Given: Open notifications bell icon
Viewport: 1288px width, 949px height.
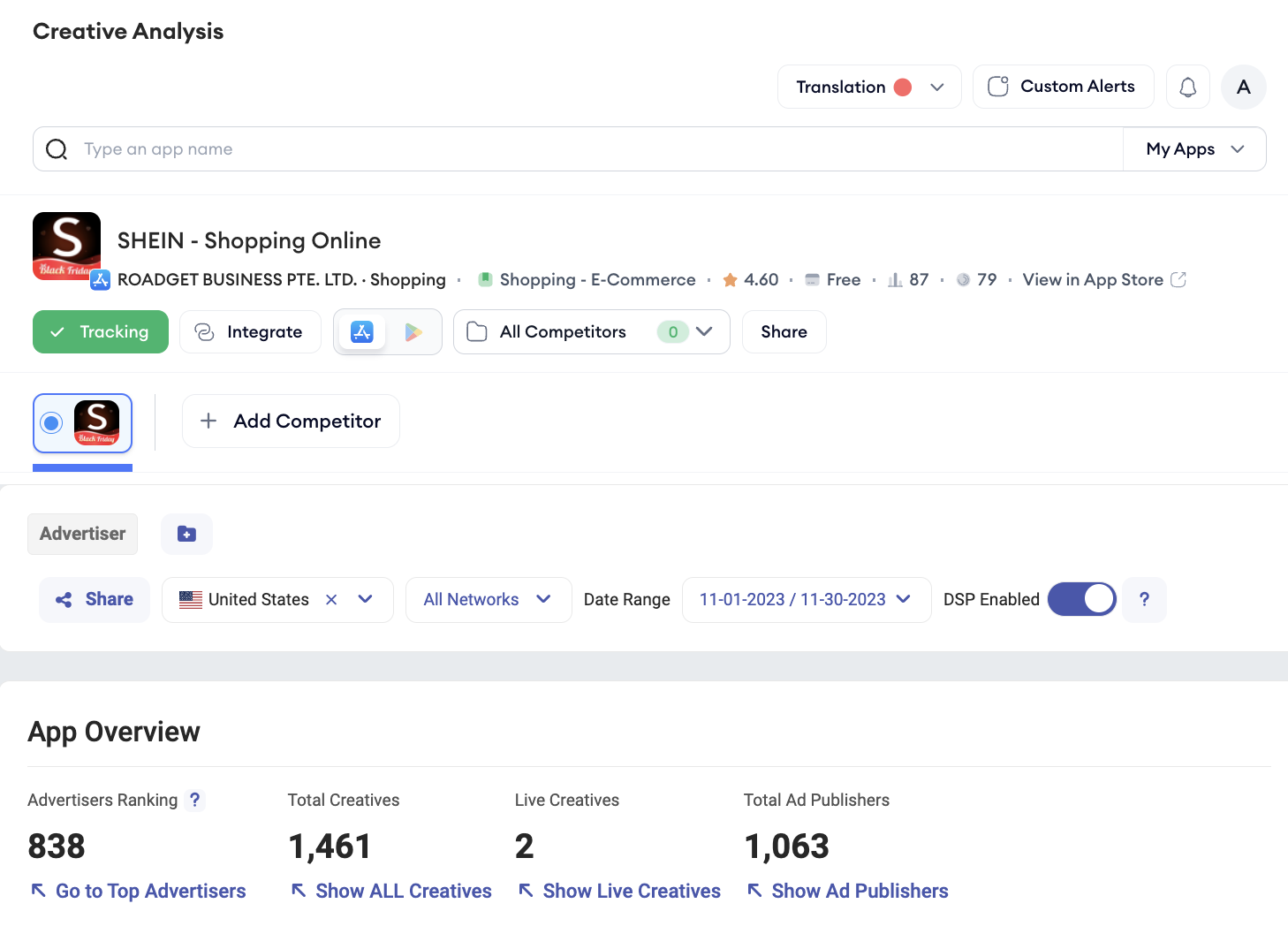Looking at the screenshot, I should click(1188, 87).
